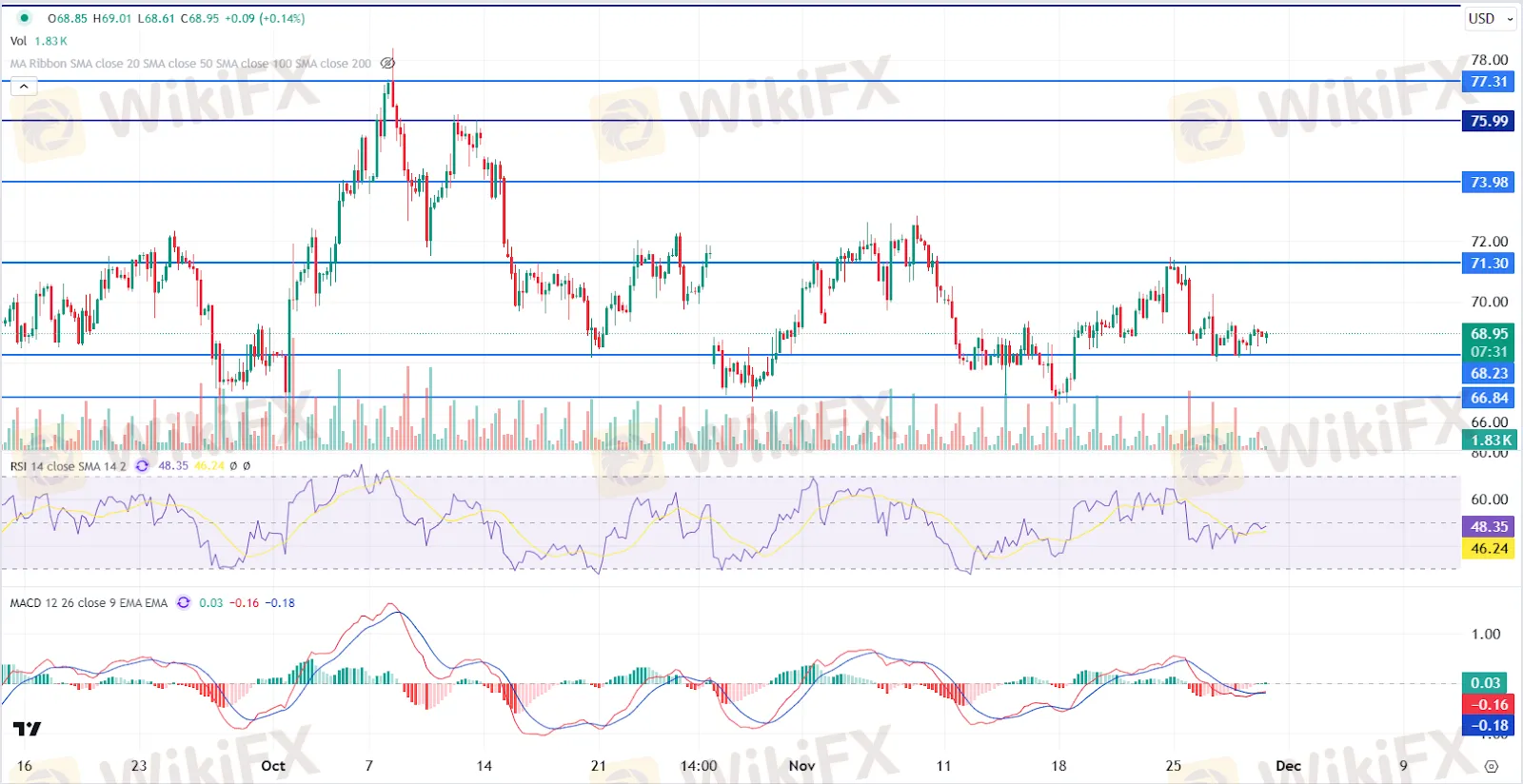Viewport: 1523px width, 784px height.
Task: Click the 1.83K volume axis label
Action: (1489, 440)
